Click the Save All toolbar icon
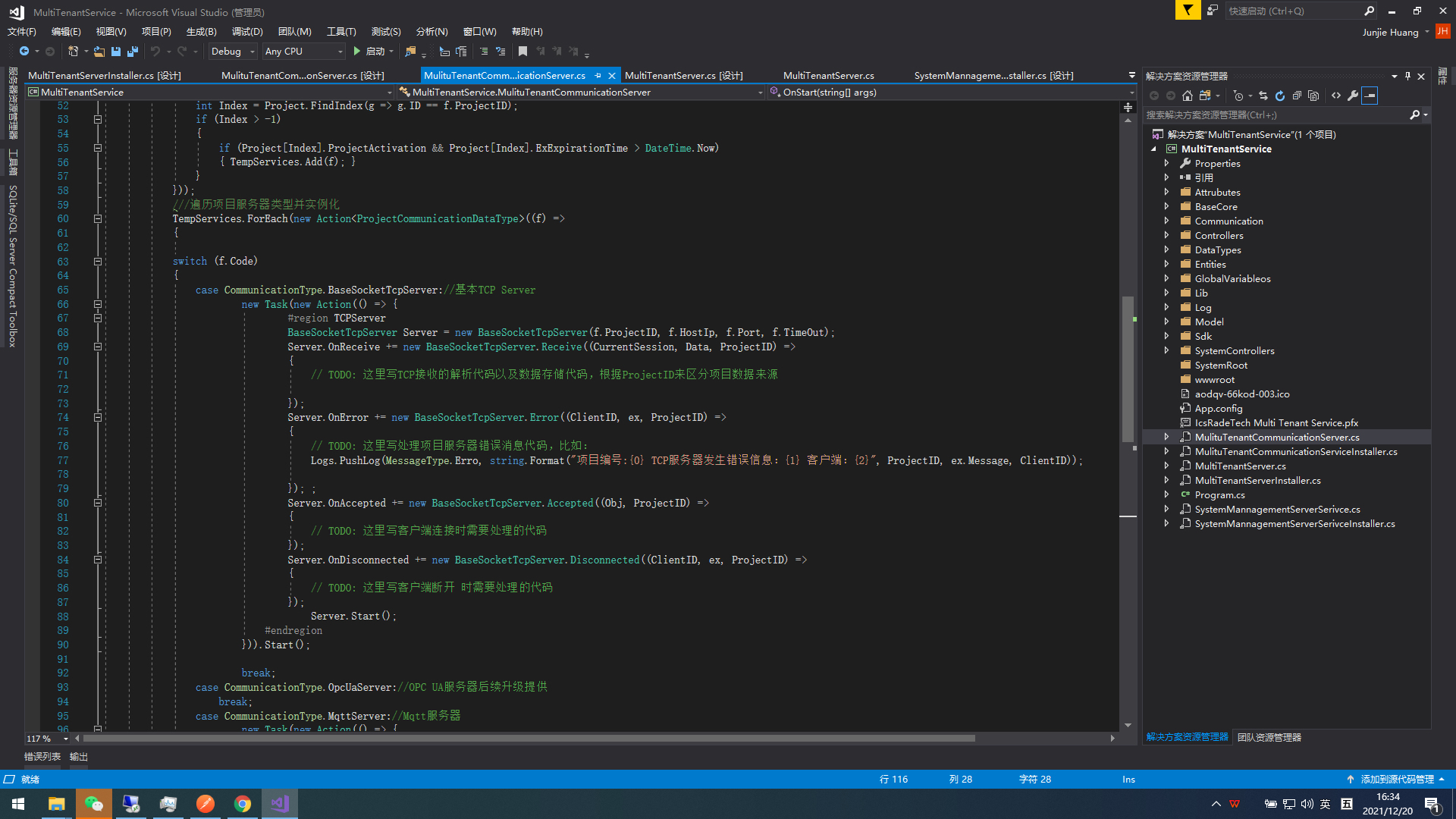Screen dimensions: 1456x819 pos(132,52)
